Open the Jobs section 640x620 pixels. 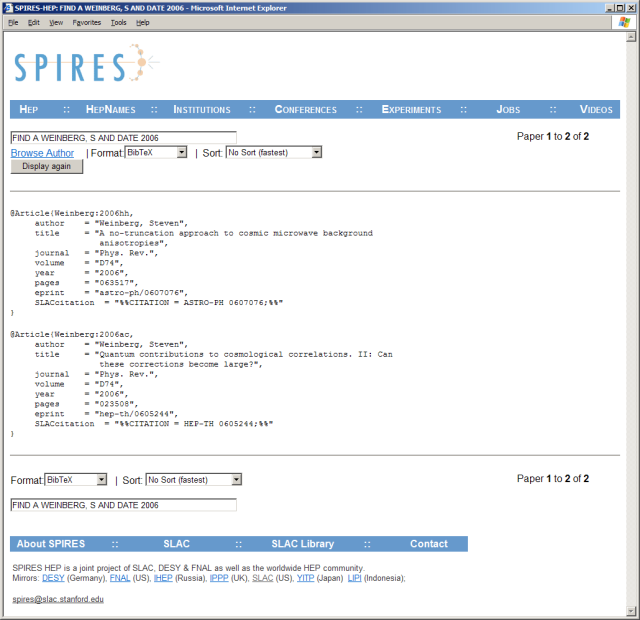508,109
